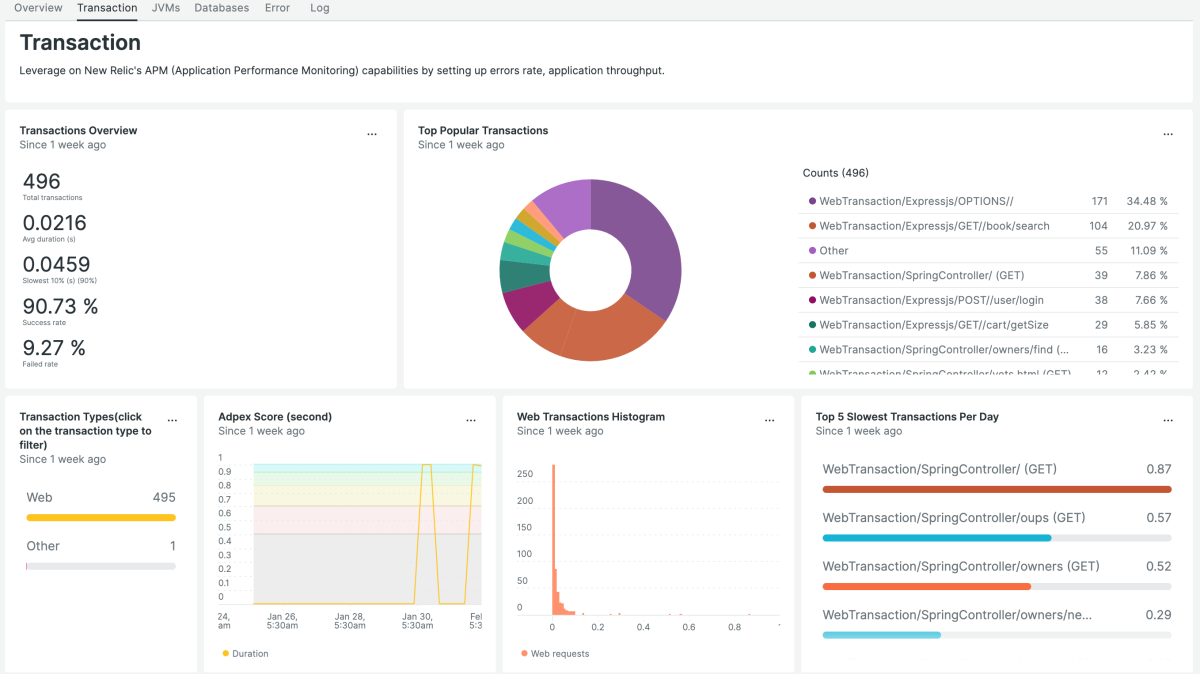The height and width of the screenshot is (674, 1200).
Task: Open Top Popular Transactions ellipsis menu
Action: [1167, 134]
